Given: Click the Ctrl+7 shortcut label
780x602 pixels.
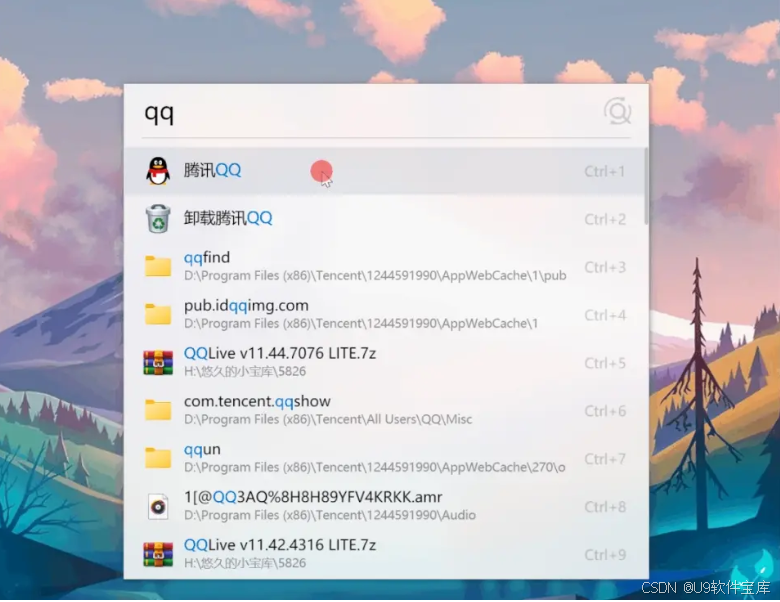Looking at the screenshot, I should (604, 459).
